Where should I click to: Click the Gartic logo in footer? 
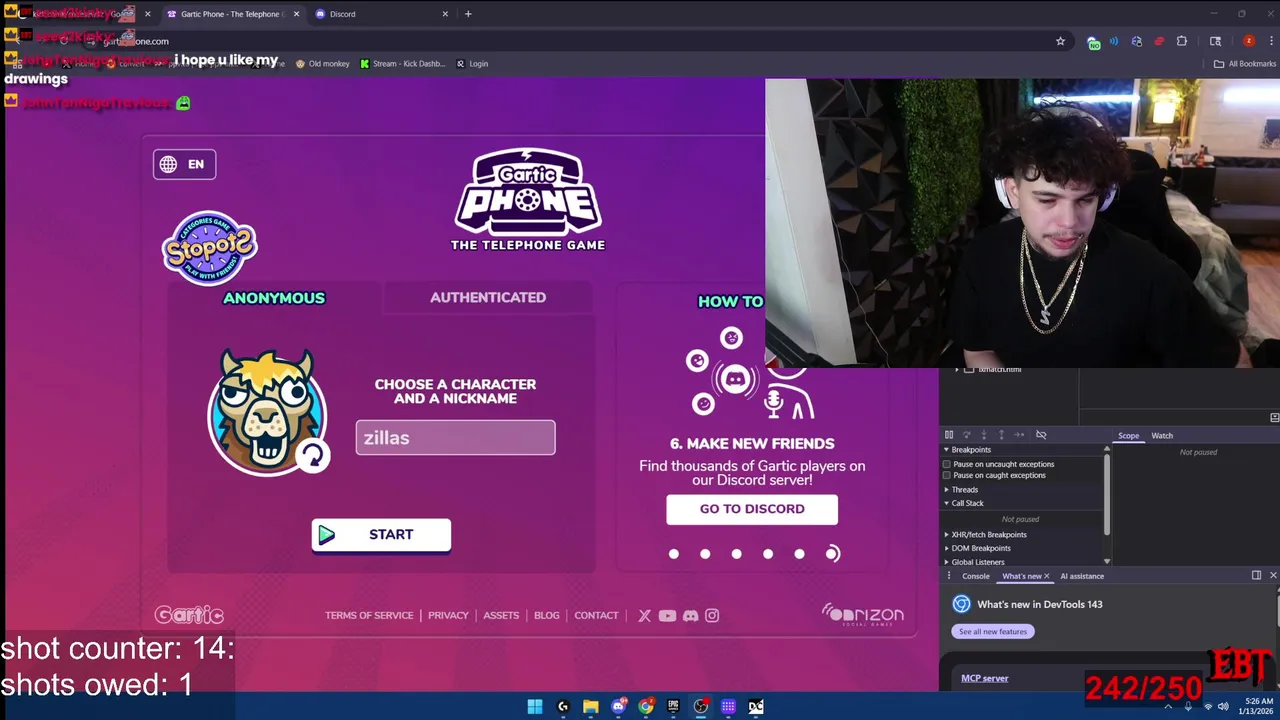[x=189, y=615]
